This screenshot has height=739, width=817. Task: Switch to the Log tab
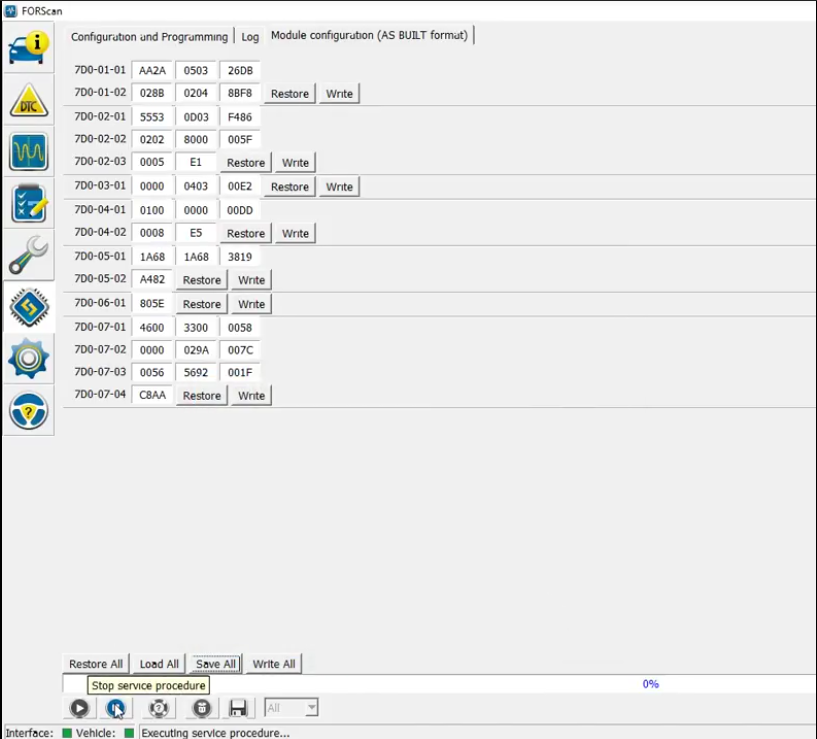pos(249,37)
